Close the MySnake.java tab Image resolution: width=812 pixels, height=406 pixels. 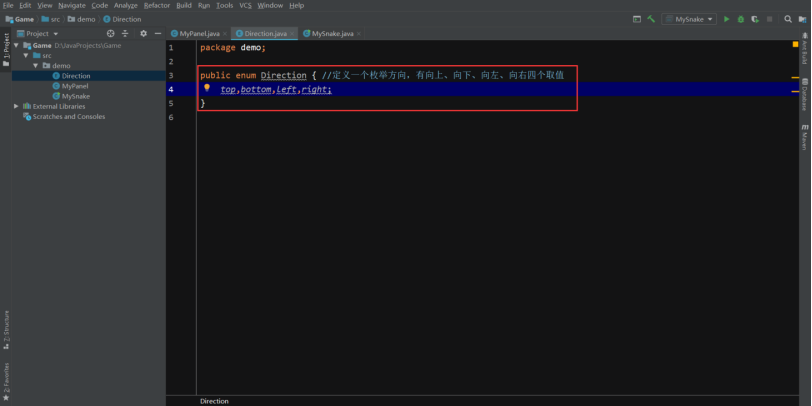[x=359, y=34]
